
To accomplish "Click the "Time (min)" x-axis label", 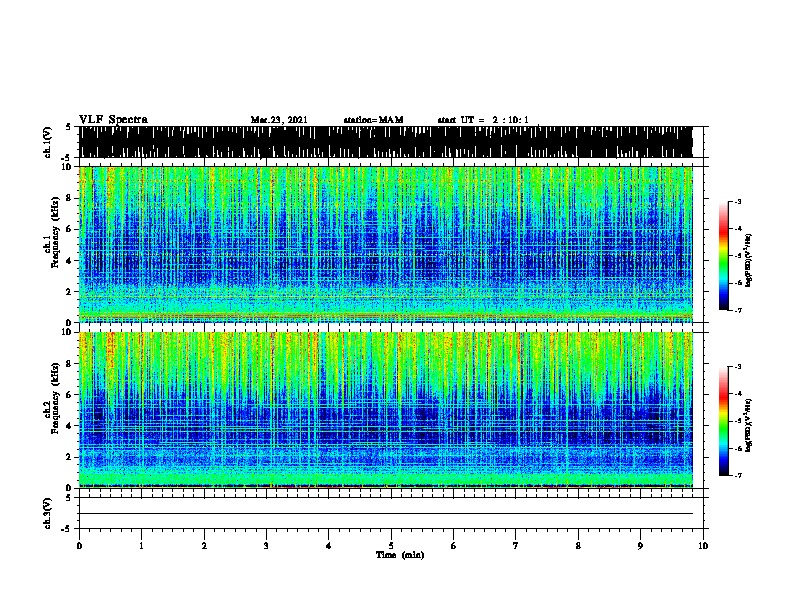I will coord(400,555).
